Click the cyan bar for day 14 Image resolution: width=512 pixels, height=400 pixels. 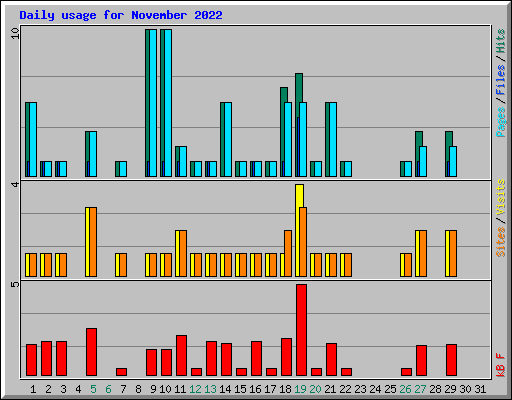[228, 139]
